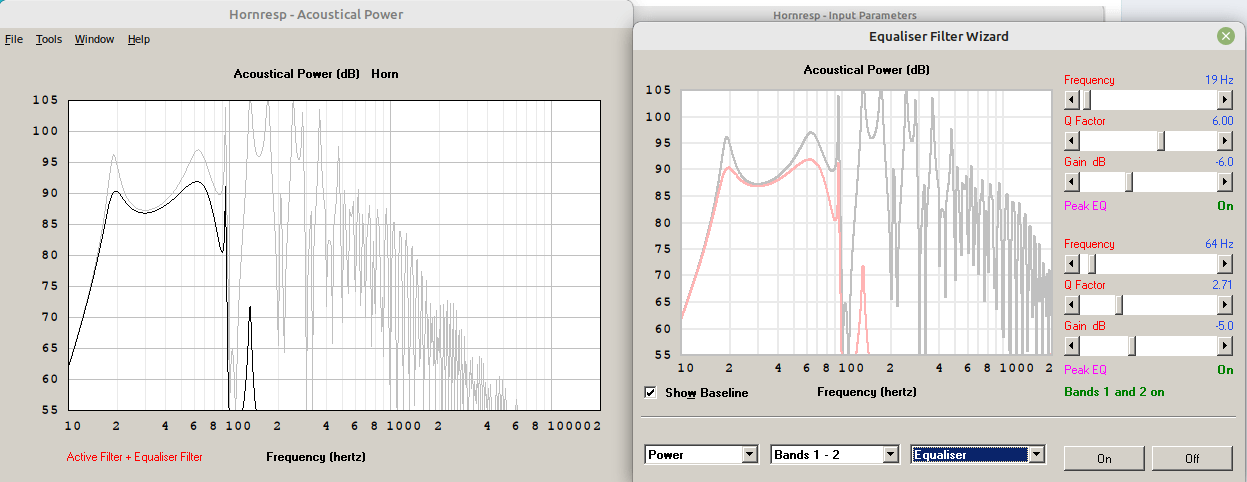Open the Window menu in Hornresp
The width and height of the screenshot is (1247, 482).
(95, 39)
